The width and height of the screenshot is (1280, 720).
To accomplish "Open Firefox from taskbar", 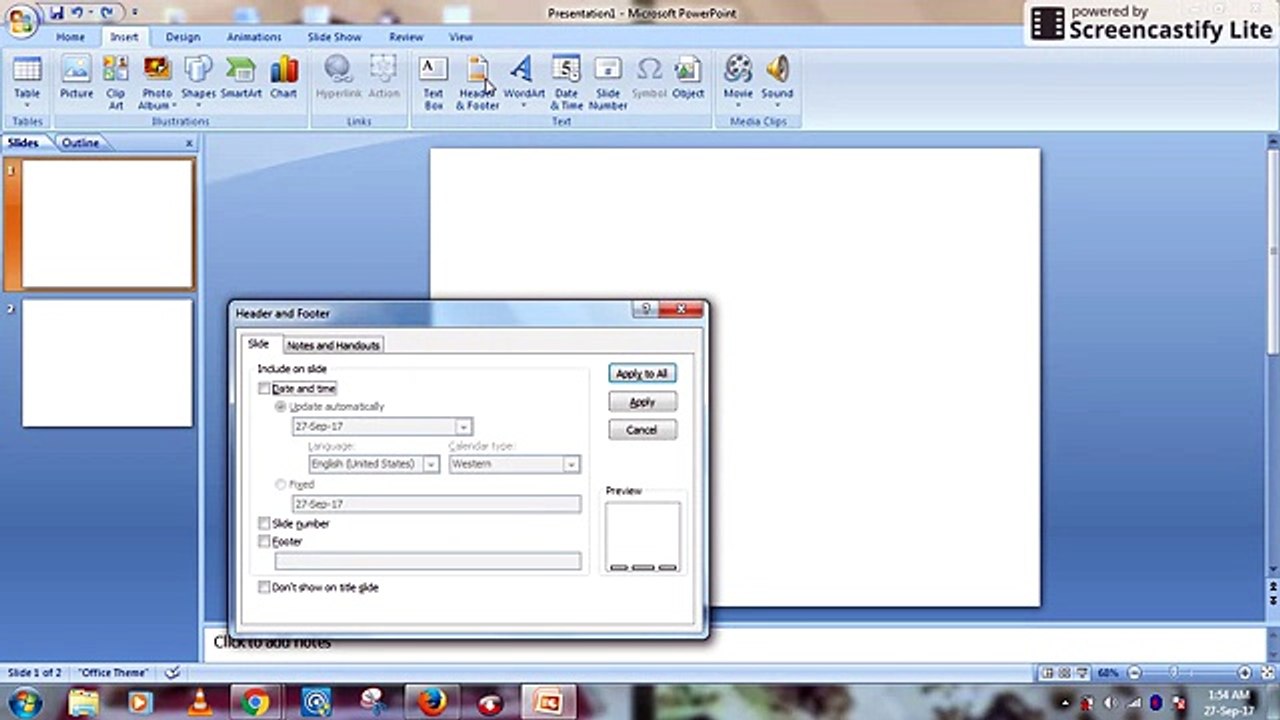I will (x=431, y=703).
